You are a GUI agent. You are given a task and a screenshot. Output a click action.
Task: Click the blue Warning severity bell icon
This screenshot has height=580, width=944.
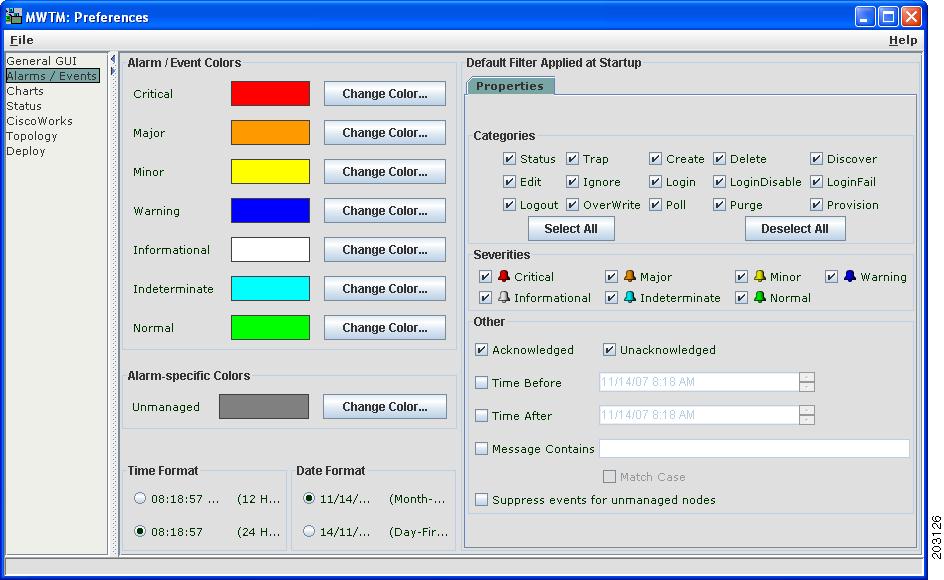pos(849,276)
